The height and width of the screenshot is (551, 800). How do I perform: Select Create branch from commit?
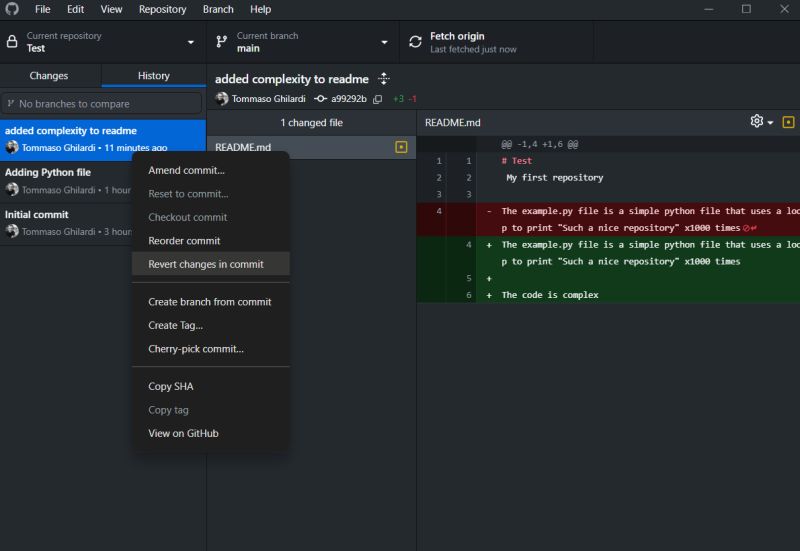click(x=211, y=302)
